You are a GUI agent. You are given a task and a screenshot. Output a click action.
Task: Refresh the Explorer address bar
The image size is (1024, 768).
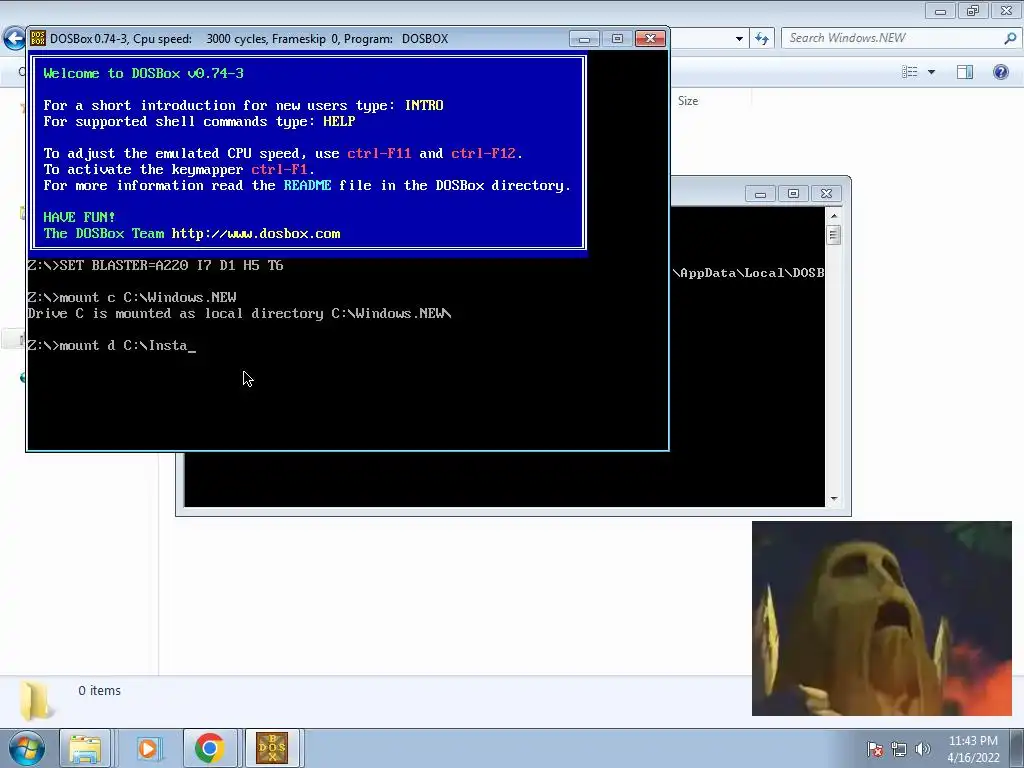761,39
